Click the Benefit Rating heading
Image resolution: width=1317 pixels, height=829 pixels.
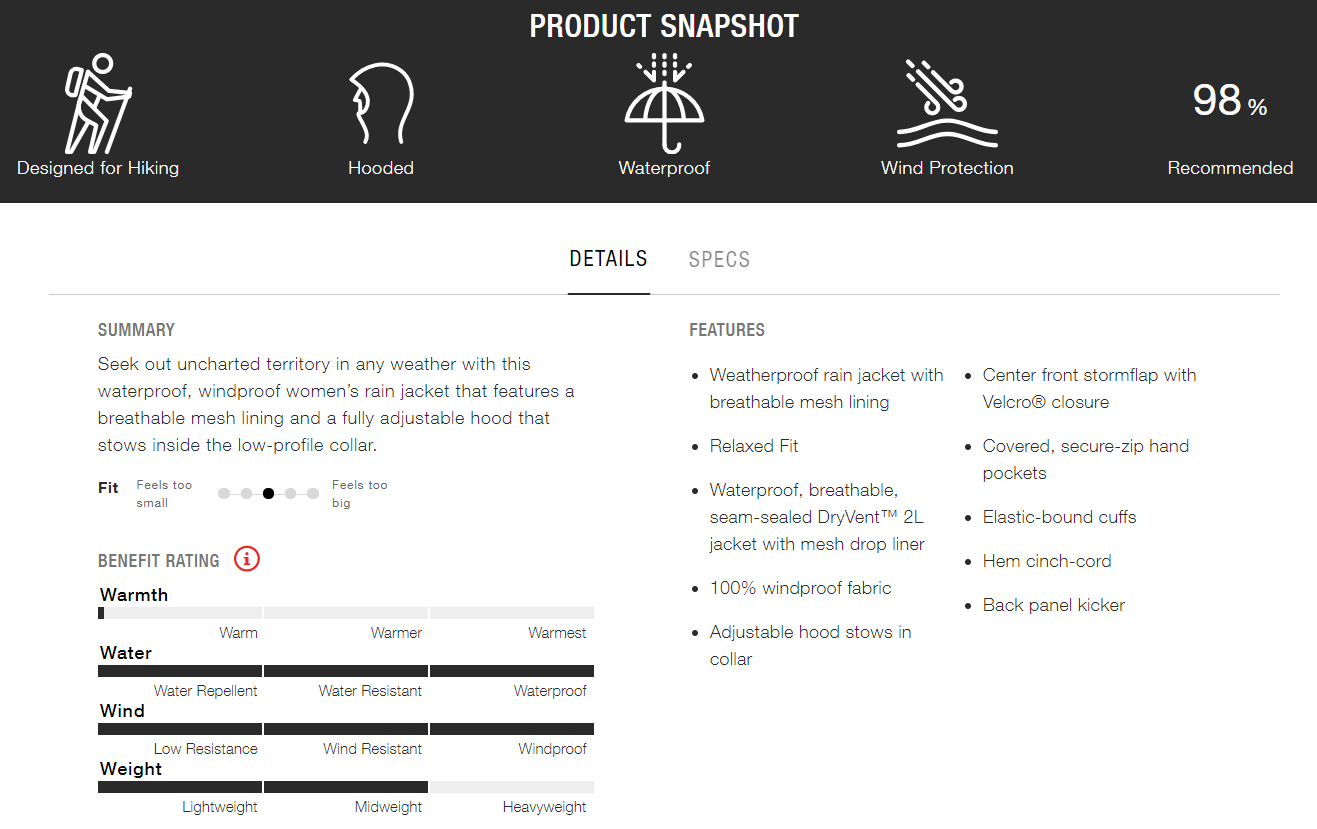pos(159,560)
